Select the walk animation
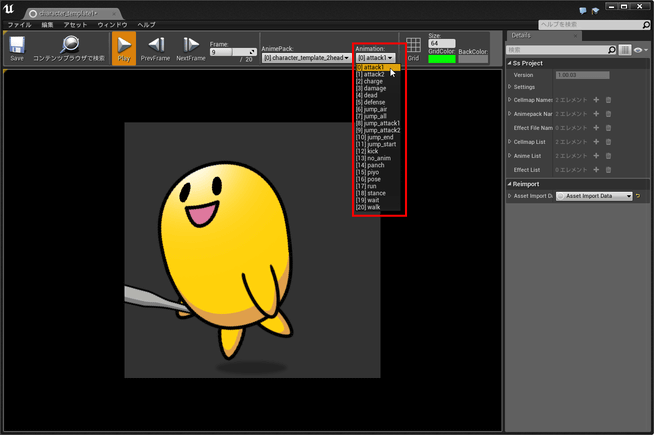Viewport: 654px width, 435px height. pyautogui.click(x=378, y=207)
